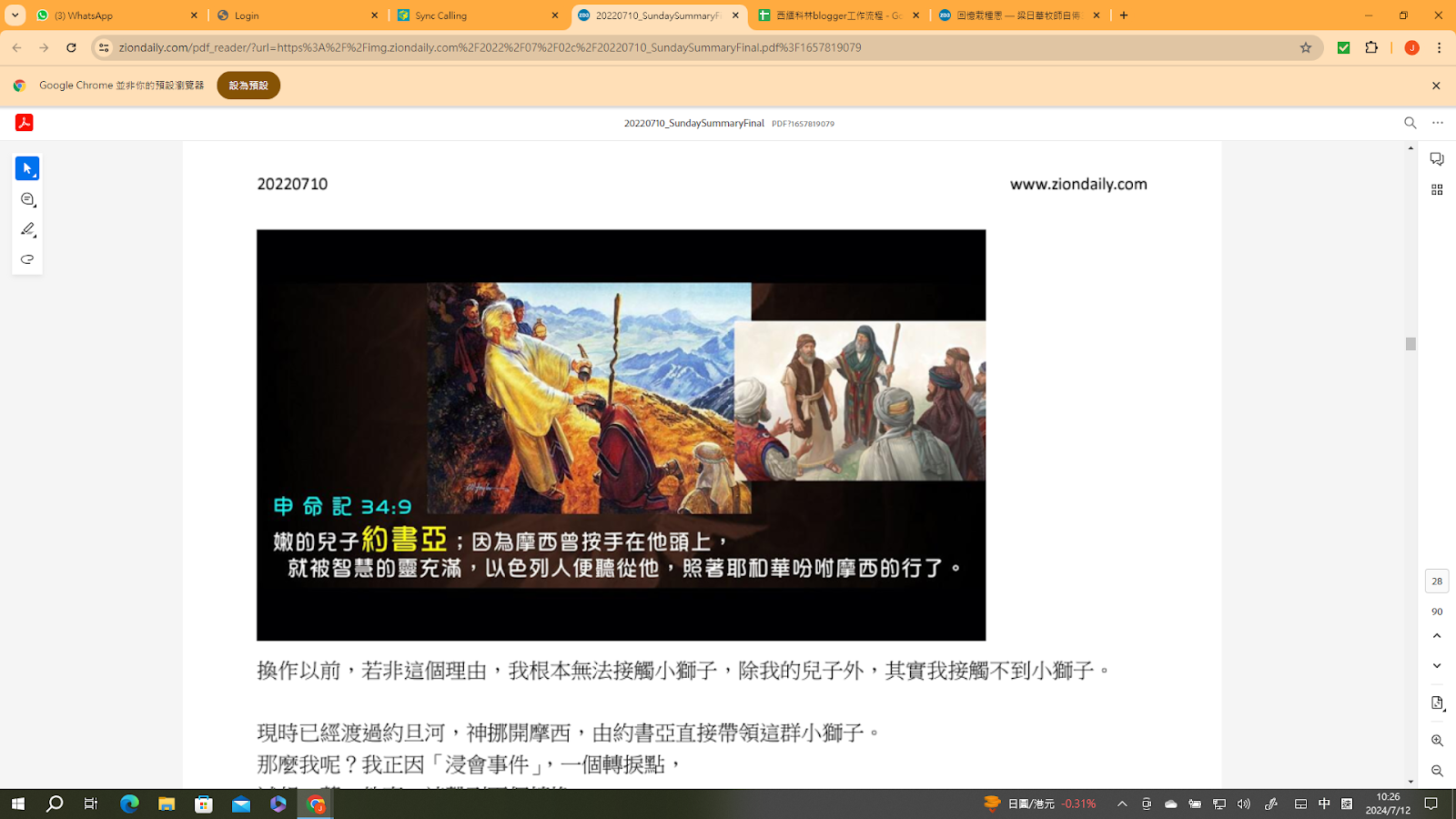Expand the tab search dropdown
Viewport: 1456px width, 819px height.
(x=15, y=15)
